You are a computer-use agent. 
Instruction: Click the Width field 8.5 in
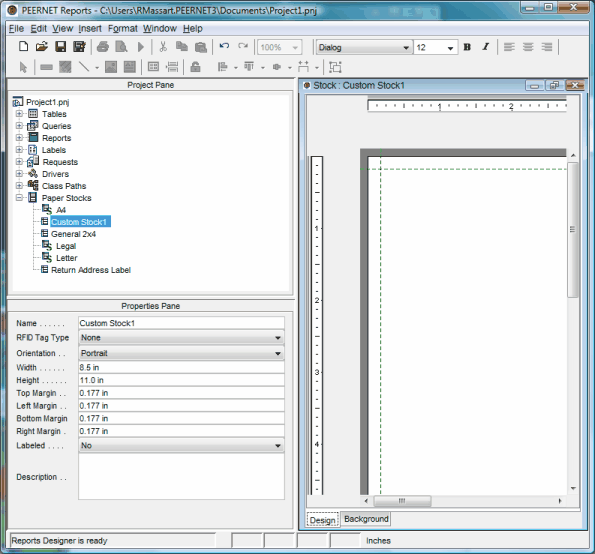point(181,367)
